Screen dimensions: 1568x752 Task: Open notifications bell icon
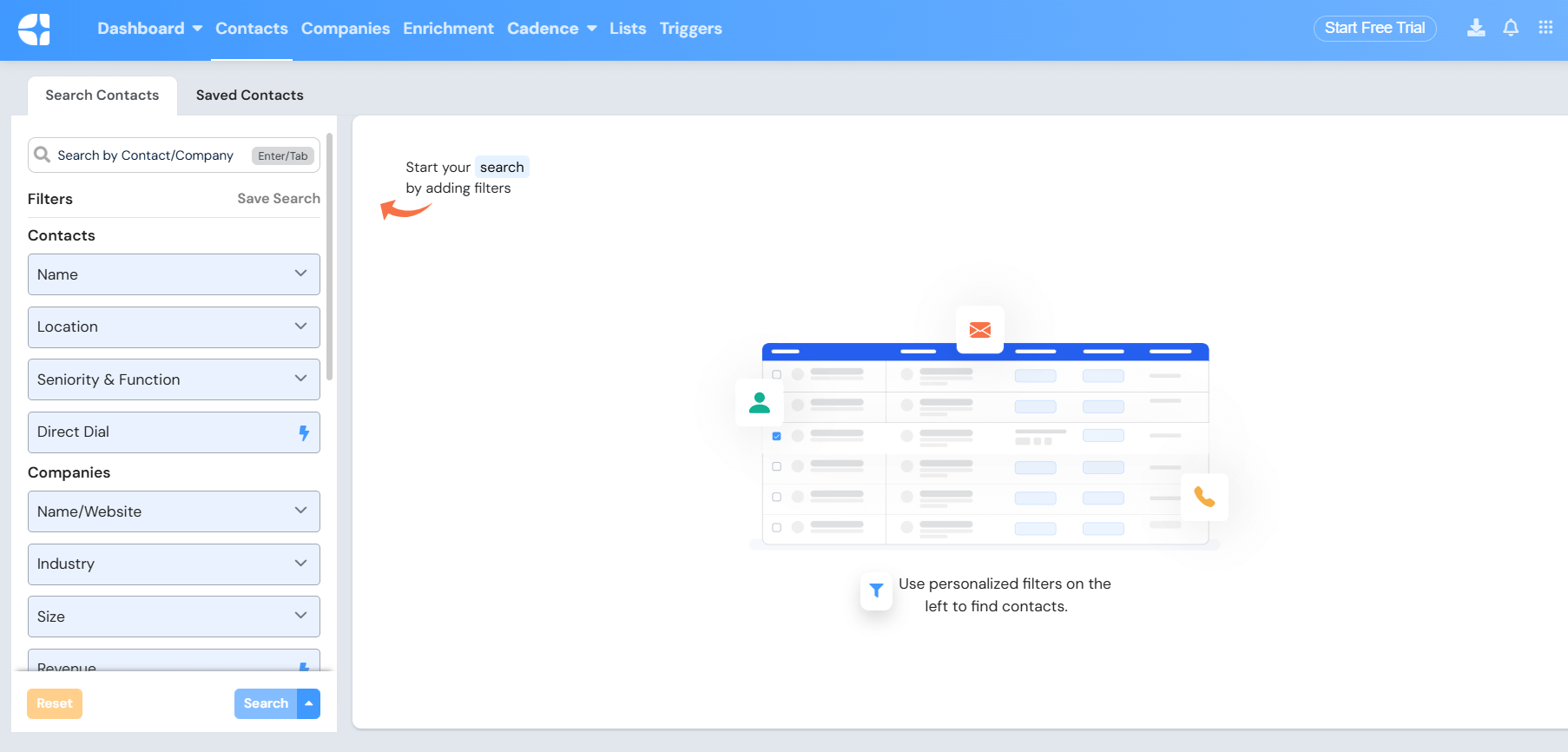(1511, 28)
